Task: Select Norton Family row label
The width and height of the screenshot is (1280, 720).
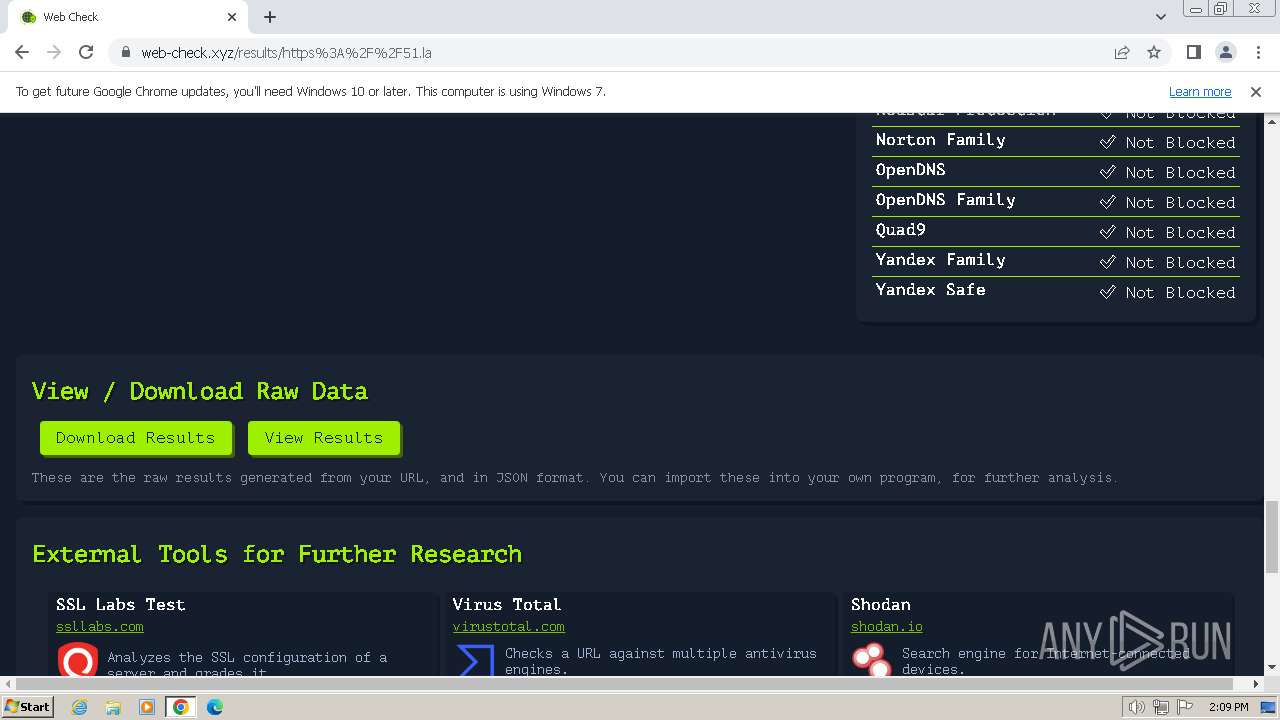Action: [940, 140]
